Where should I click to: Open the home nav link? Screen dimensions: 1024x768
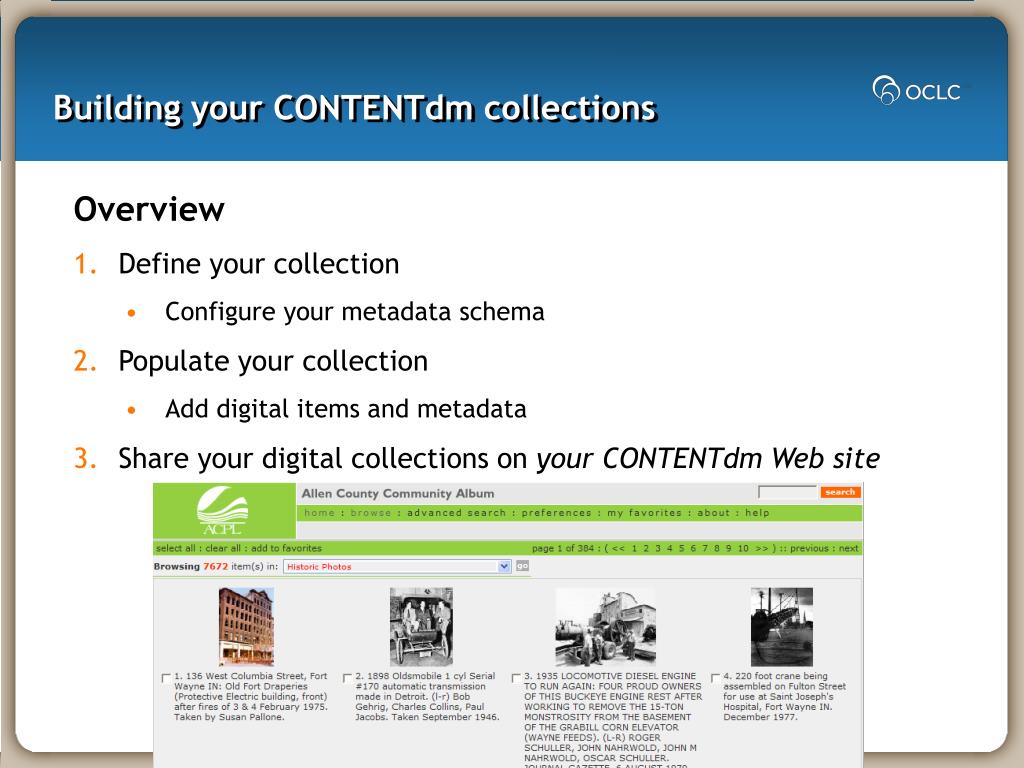pos(319,513)
